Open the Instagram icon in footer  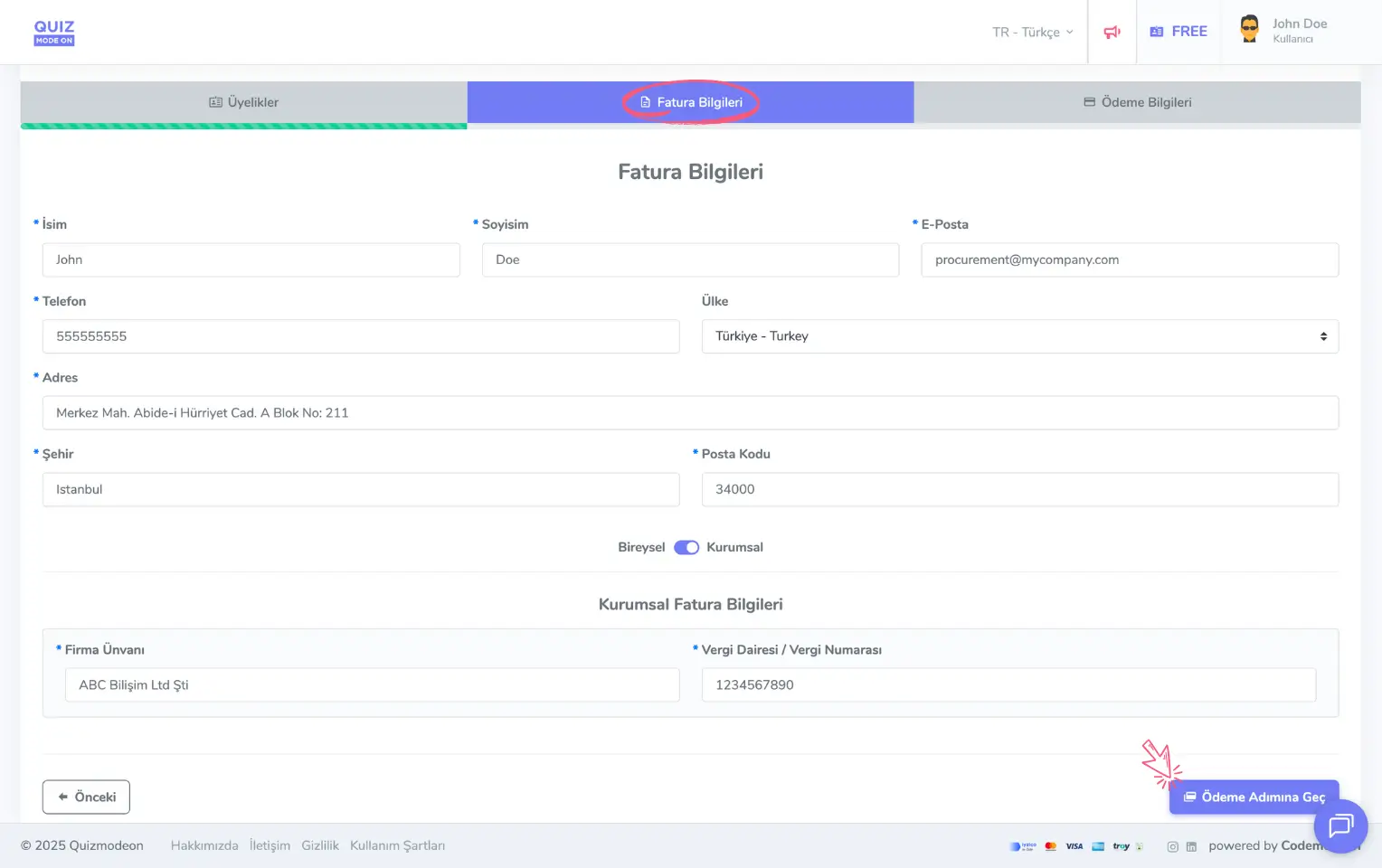[1172, 847]
